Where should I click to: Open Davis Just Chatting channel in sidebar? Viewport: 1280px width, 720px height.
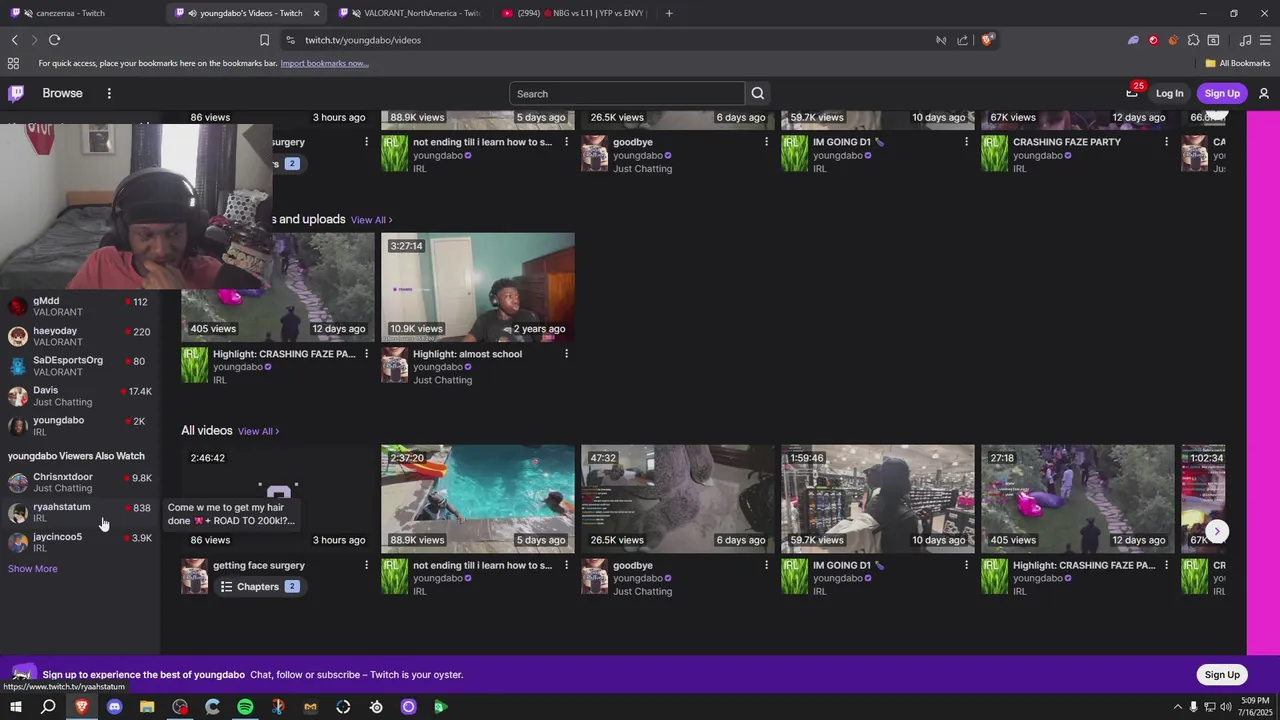click(80, 396)
